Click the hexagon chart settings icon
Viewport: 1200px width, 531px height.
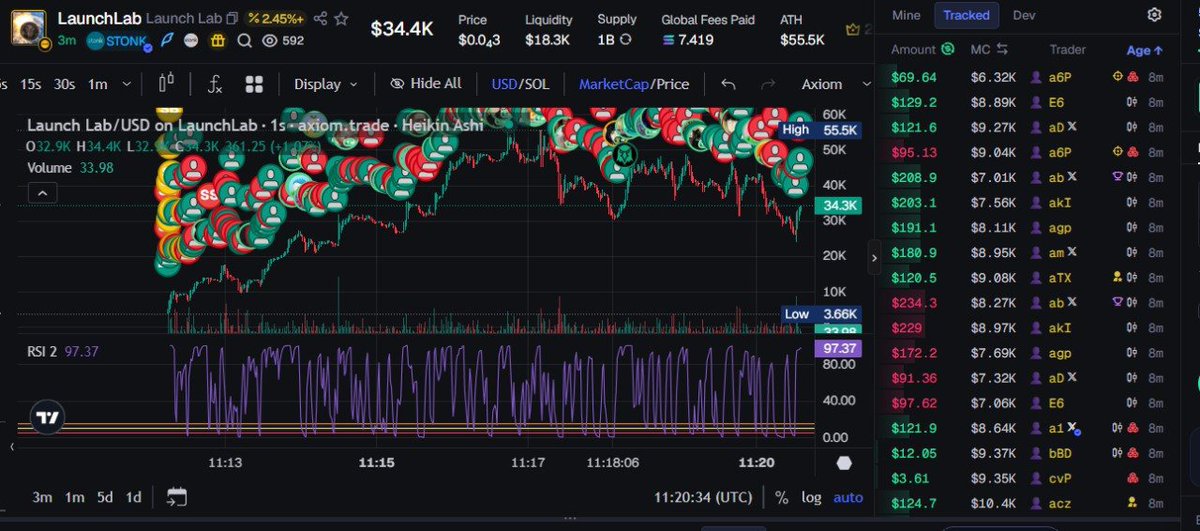(x=845, y=463)
